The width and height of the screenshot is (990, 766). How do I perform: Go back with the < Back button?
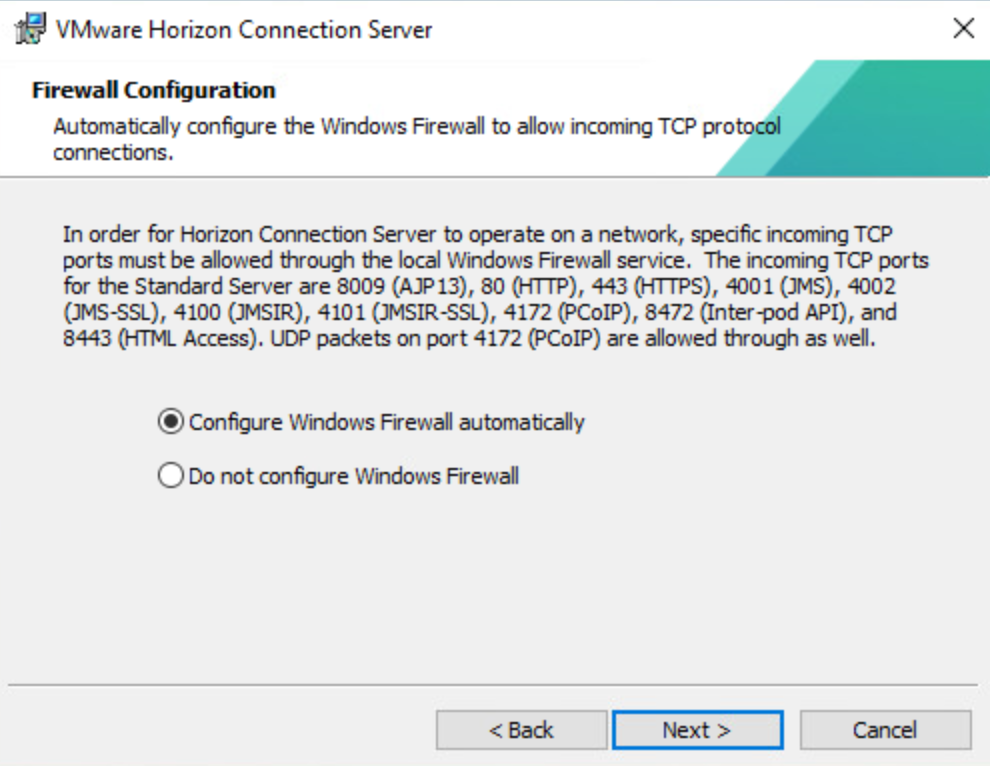[521, 730]
